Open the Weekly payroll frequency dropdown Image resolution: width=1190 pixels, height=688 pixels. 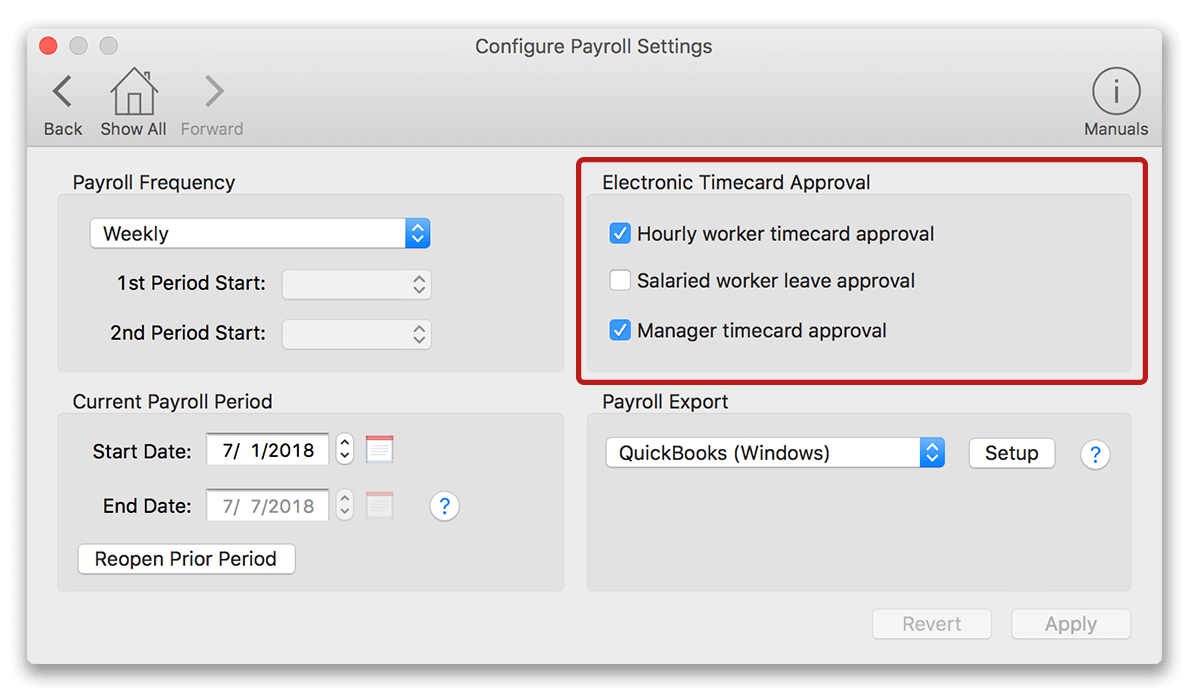pyautogui.click(x=418, y=233)
